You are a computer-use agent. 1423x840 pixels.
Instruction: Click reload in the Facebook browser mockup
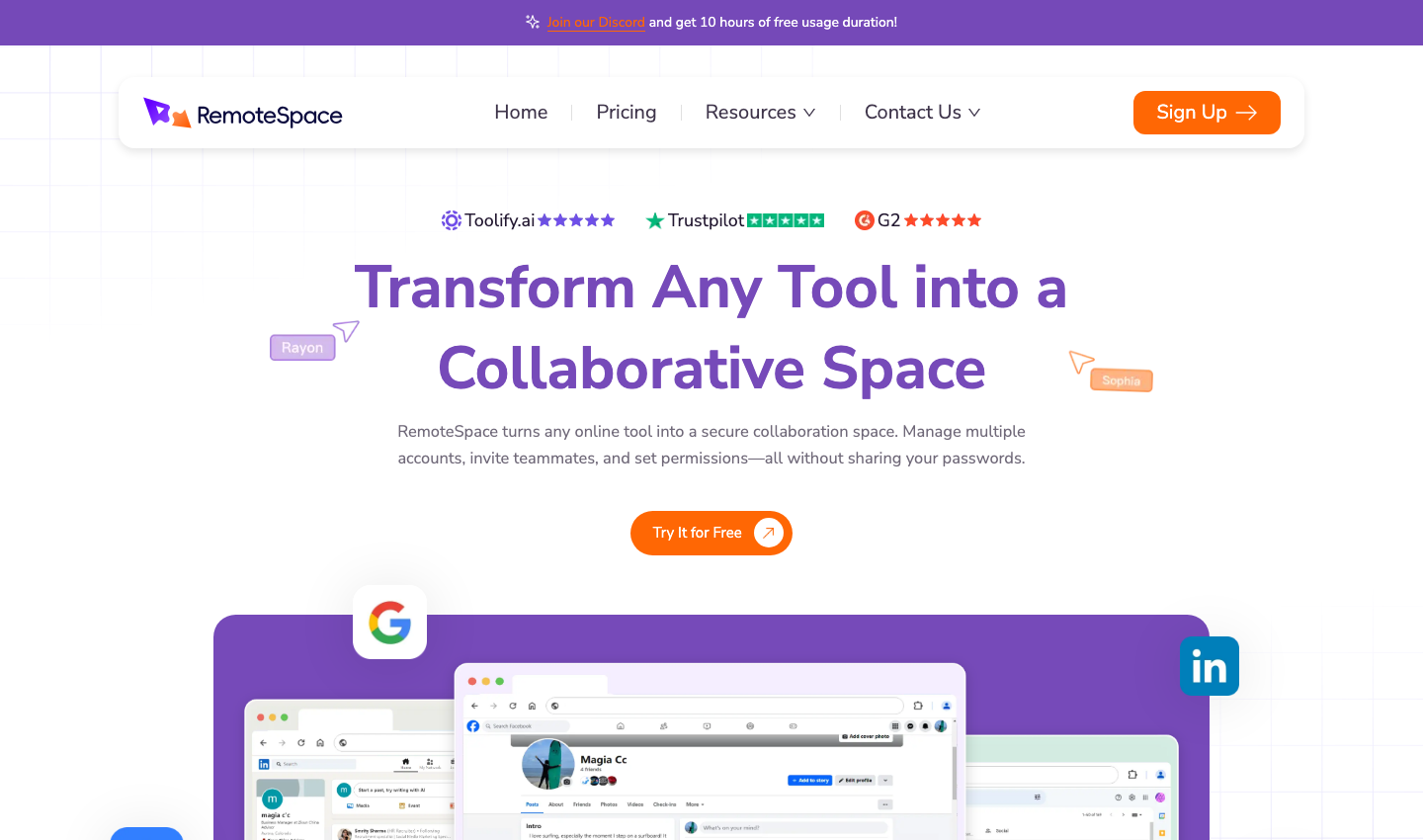513,706
